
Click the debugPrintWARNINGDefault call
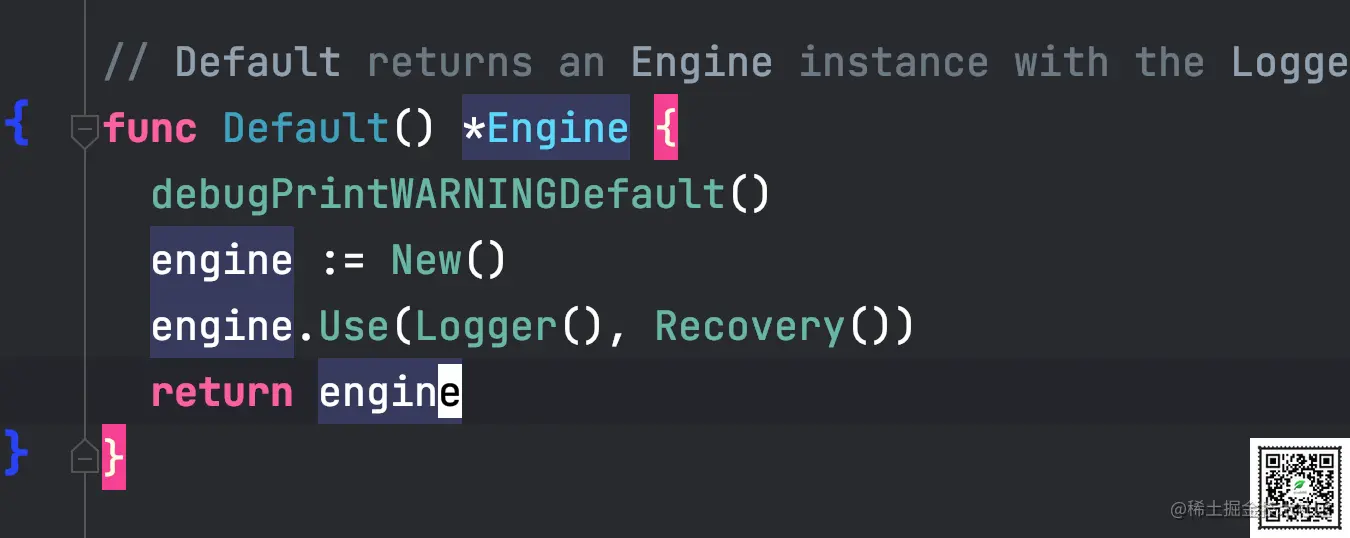pos(460,194)
